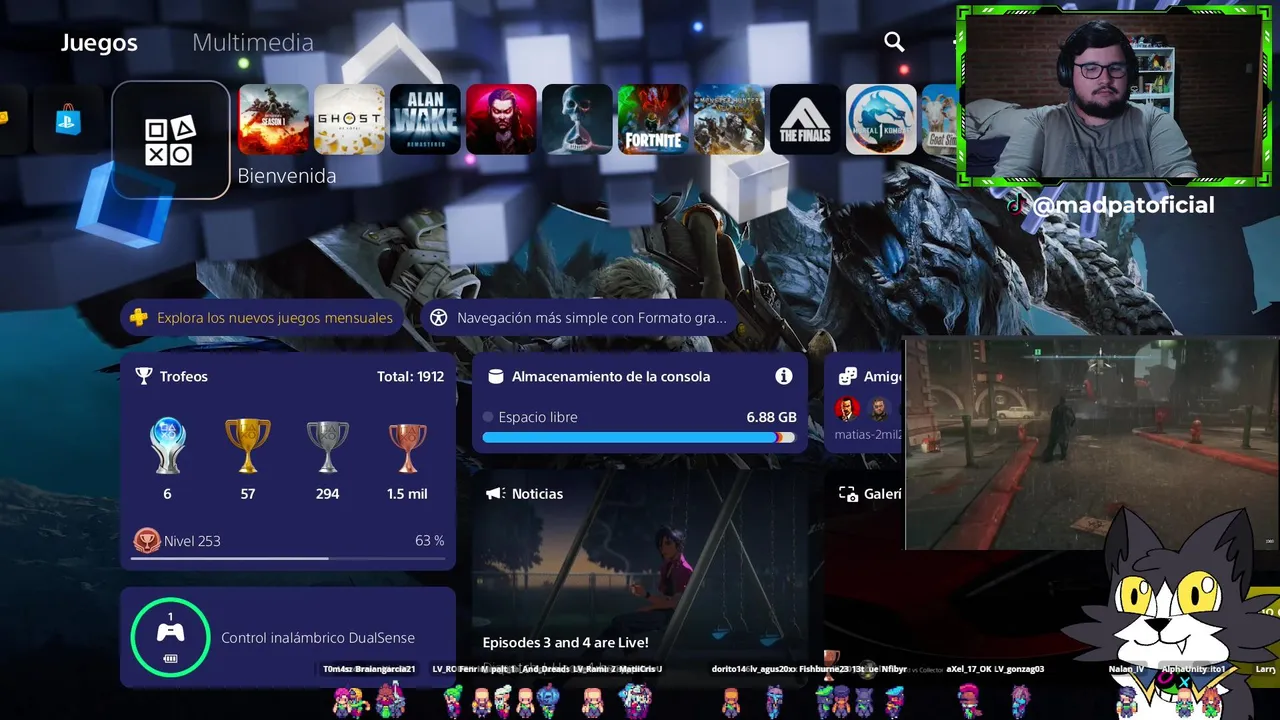Open the Monster Hunter game tile
The image size is (1280, 720).
click(729, 119)
